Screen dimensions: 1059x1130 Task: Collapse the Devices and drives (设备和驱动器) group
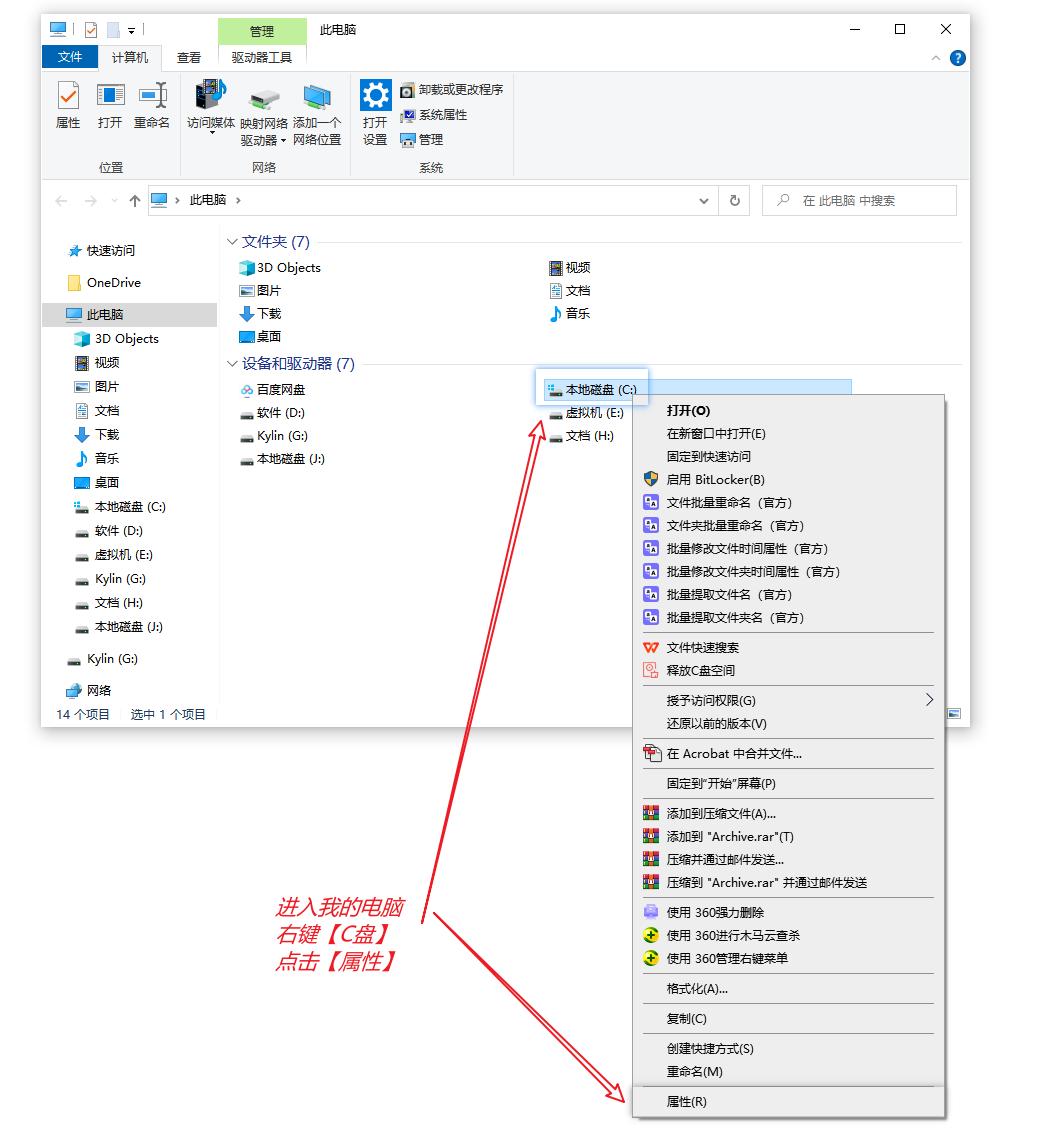point(232,364)
